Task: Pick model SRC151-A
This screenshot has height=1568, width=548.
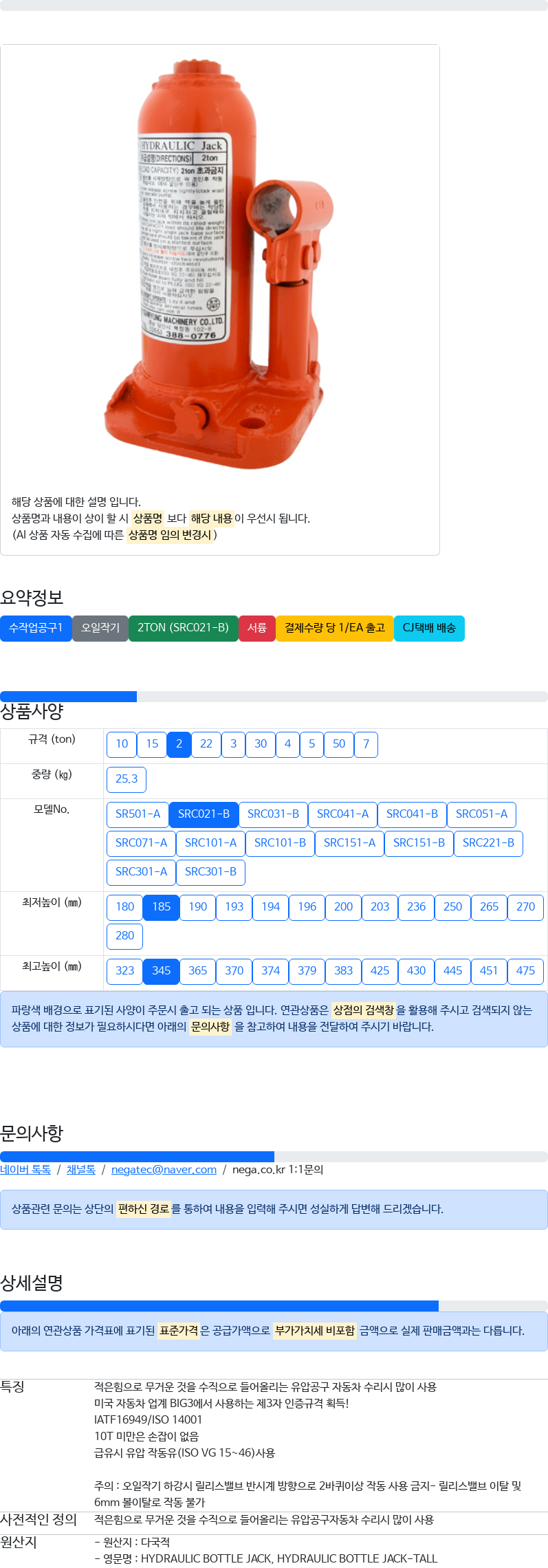Action: (349, 843)
